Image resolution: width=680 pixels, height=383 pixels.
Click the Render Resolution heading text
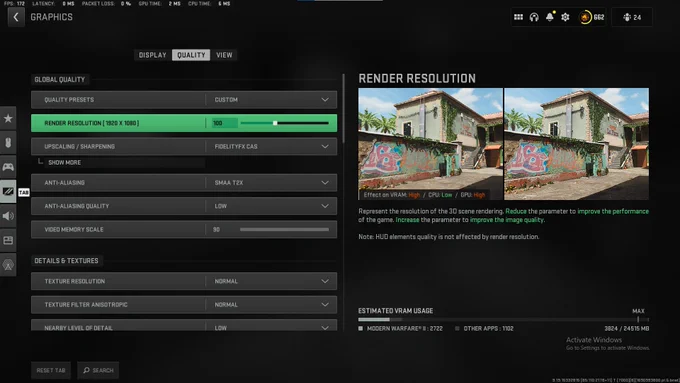[417, 79]
